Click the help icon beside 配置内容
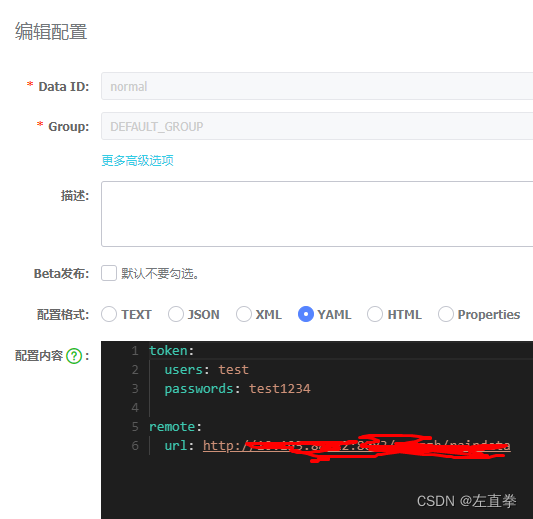The height and width of the screenshot is (519, 533). click(x=74, y=356)
